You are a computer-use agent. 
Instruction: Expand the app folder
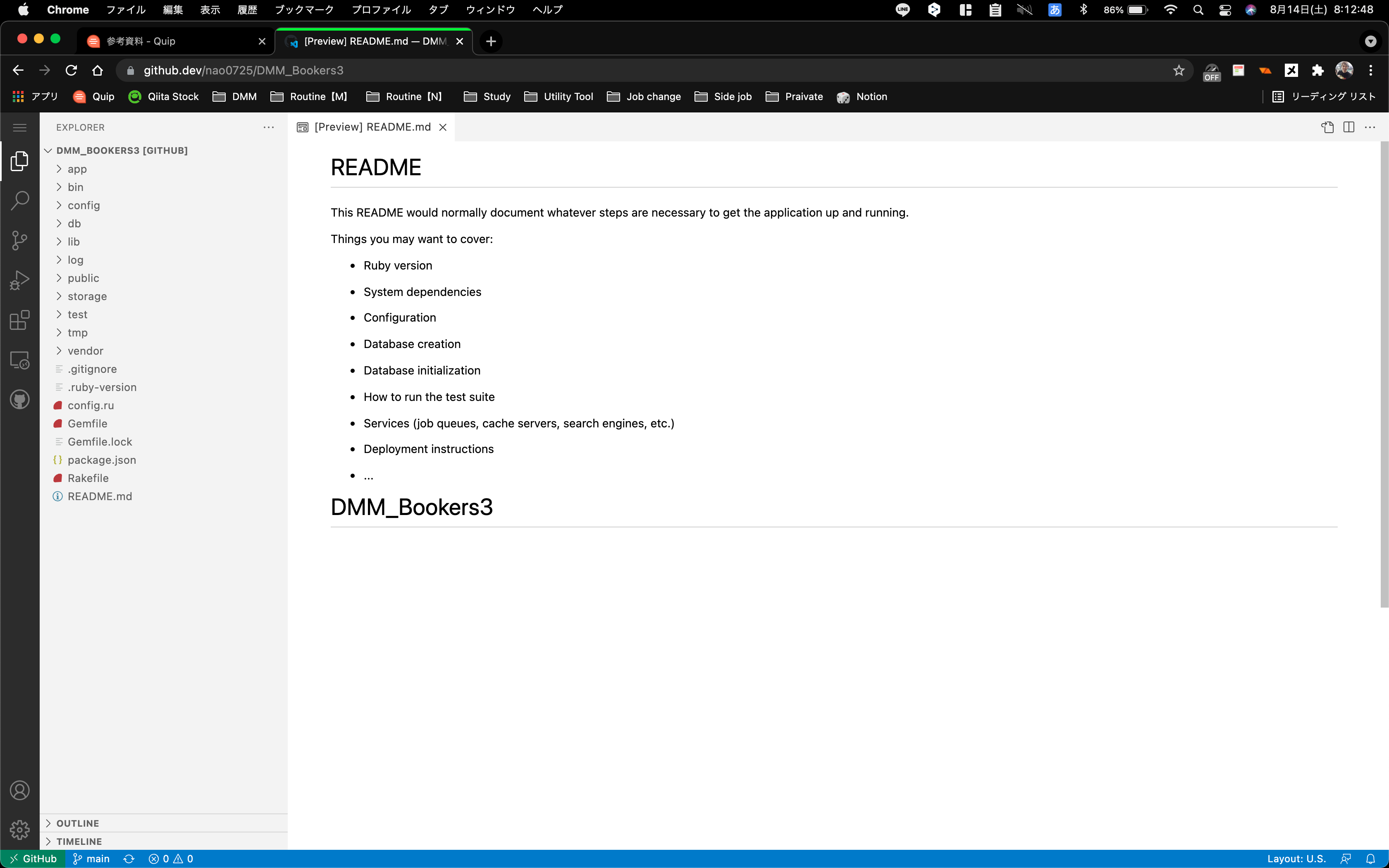tap(77, 169)
